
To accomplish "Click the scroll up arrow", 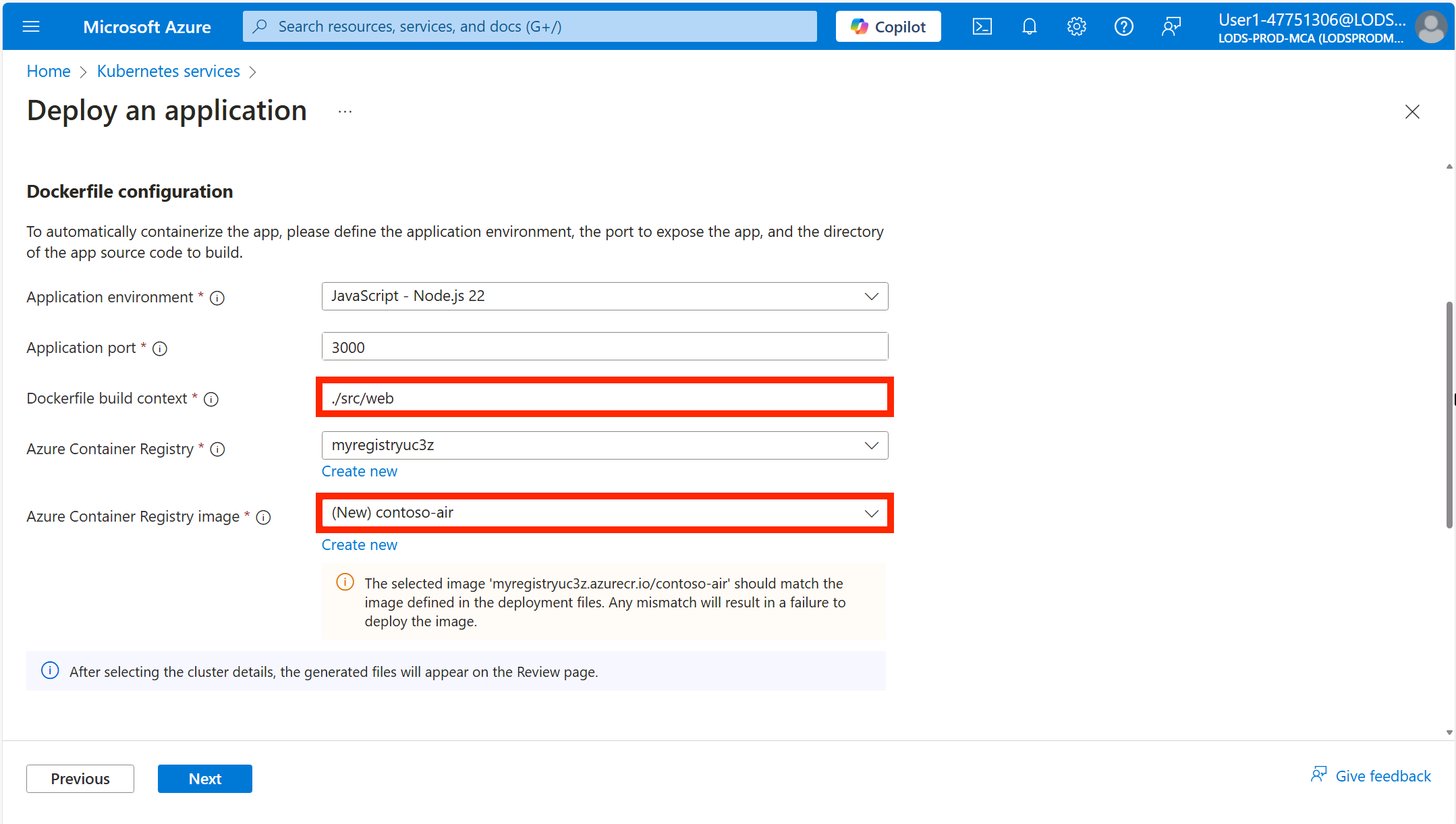I will coord(1449,167).
